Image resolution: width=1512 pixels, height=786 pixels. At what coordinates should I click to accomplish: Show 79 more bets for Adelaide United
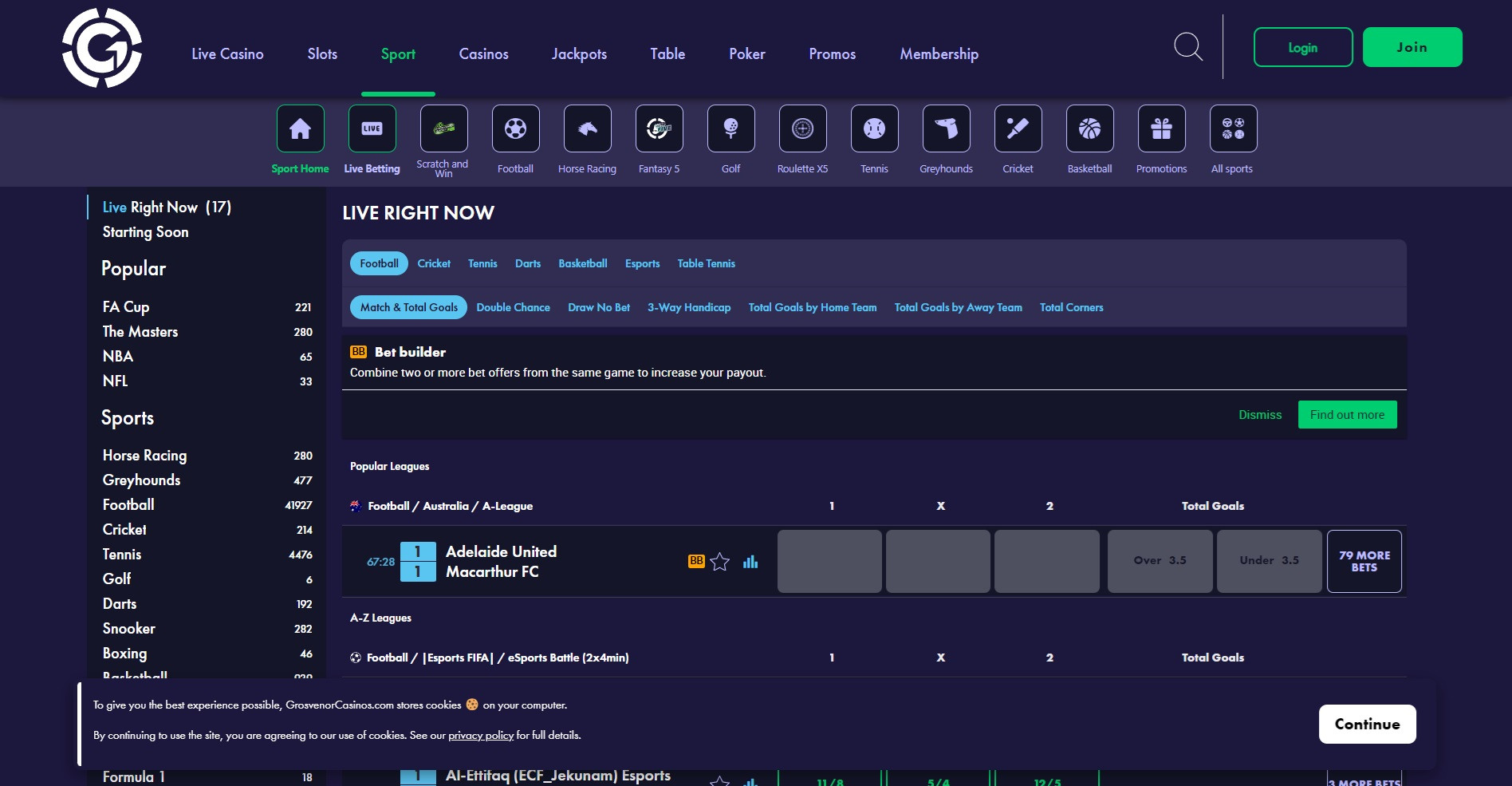click(1364, 561)
